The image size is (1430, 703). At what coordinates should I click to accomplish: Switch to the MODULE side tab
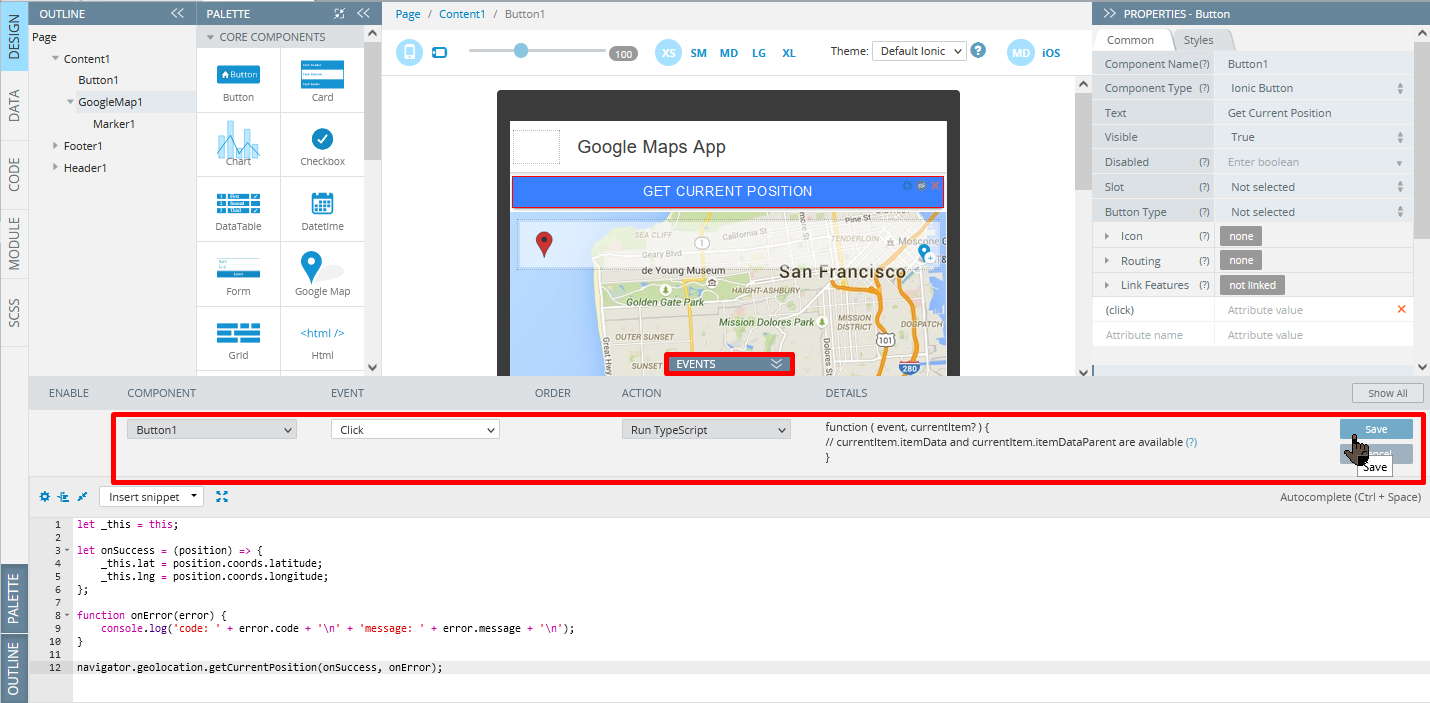(x=14, y=243)
